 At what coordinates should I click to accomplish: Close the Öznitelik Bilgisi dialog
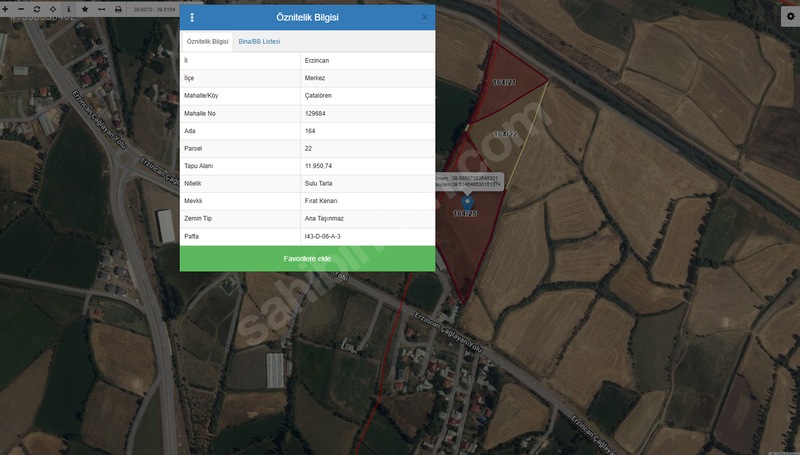pos(425,18)
